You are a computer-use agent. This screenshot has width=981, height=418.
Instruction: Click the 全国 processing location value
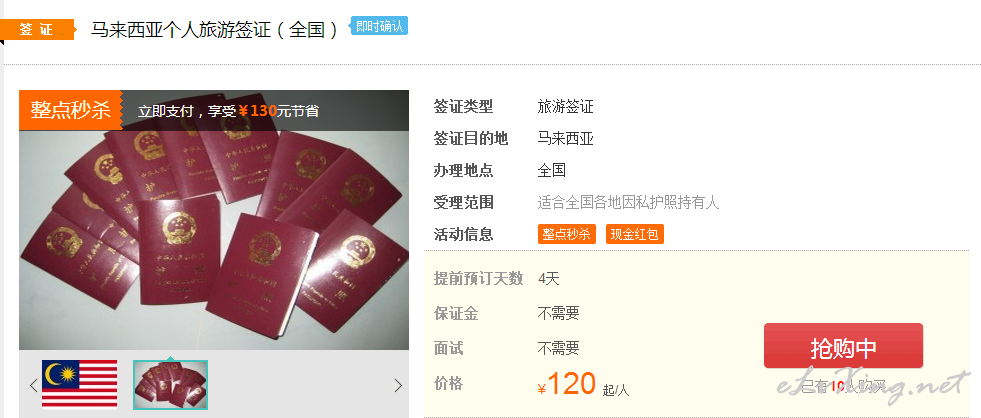[x=551, y=170]
